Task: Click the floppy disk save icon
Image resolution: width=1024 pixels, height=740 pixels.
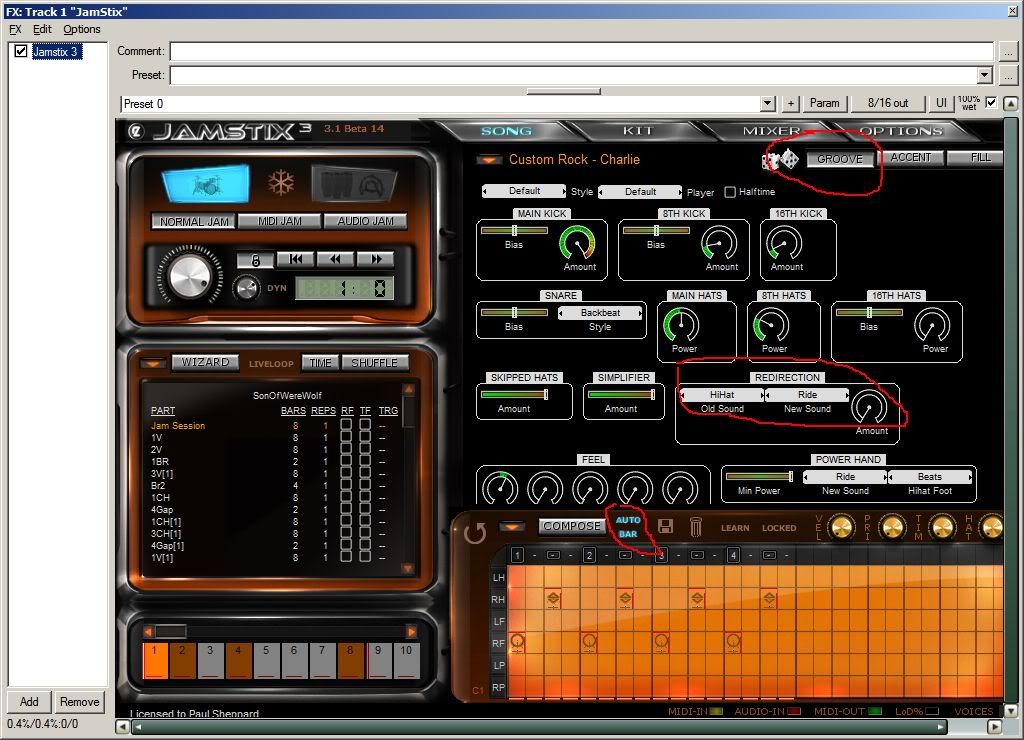Action: [665, 526]
